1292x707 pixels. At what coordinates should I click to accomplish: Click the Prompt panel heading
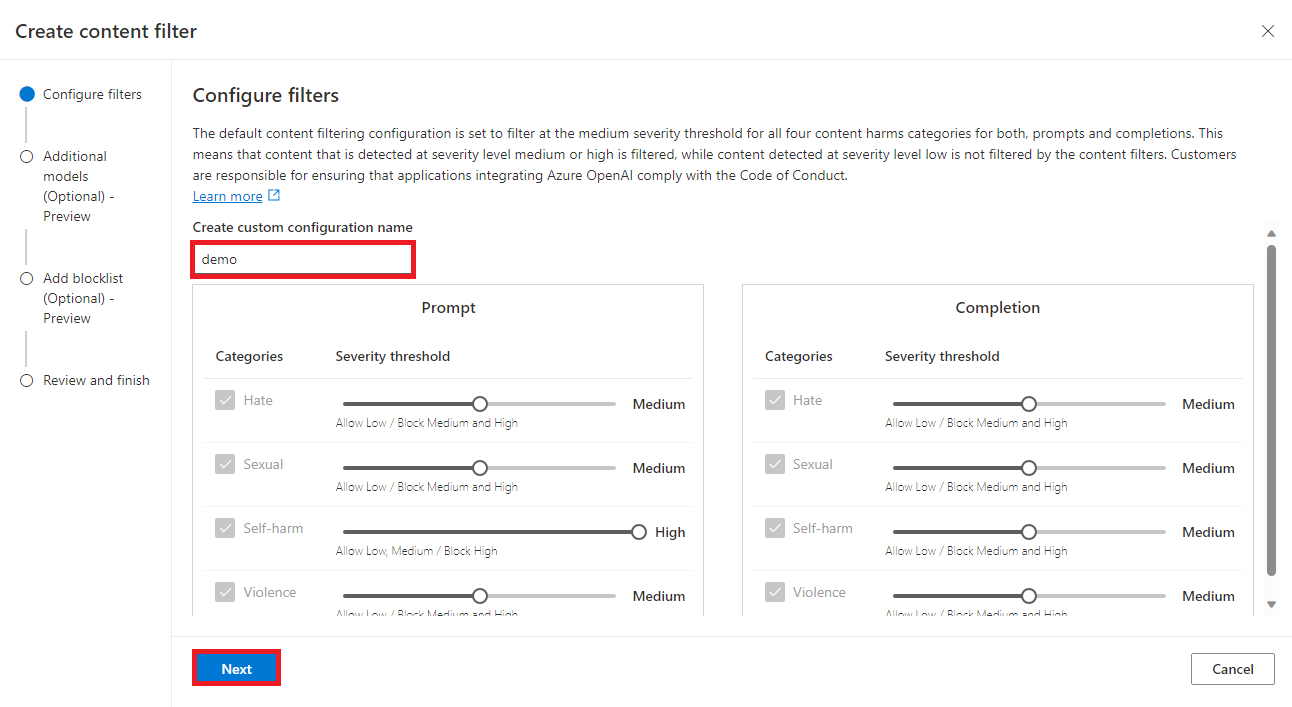448,308
